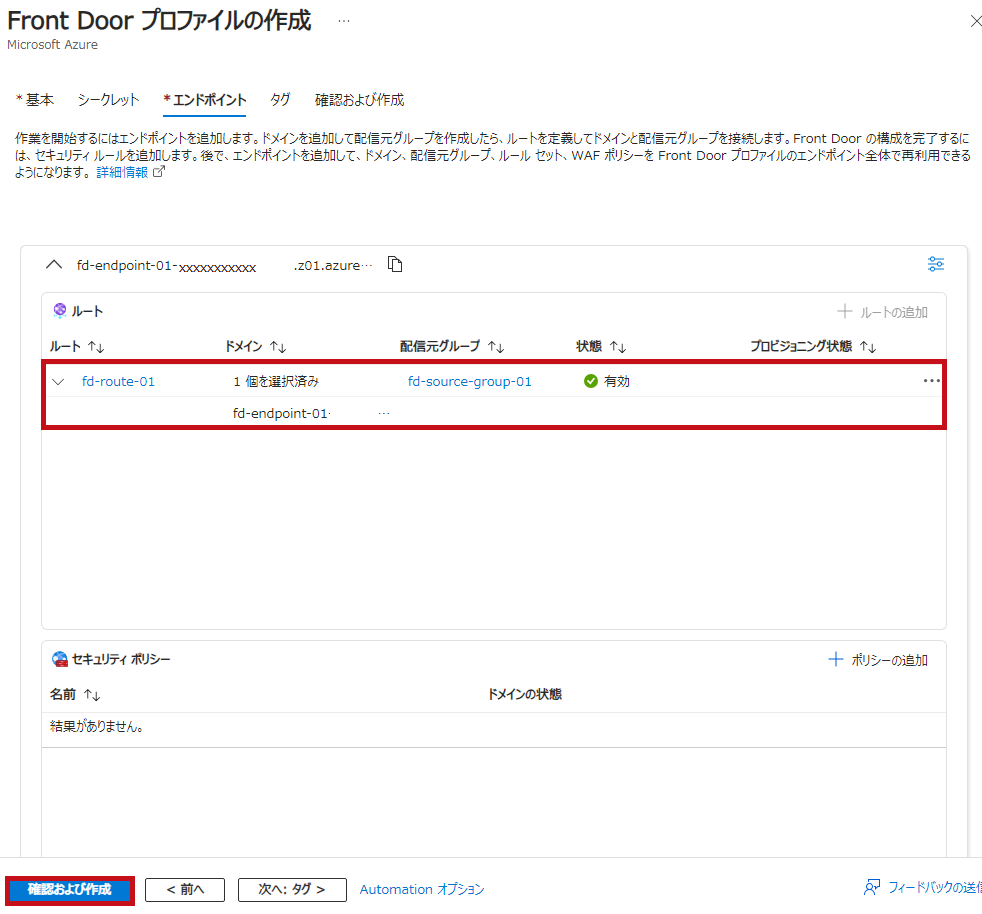The image size is (982, 914).
Task: Open the 詳細情報 link
Action: (x=122, y=172)
